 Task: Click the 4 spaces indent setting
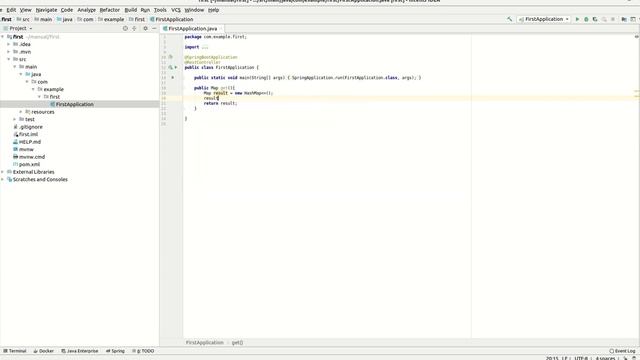tap(605, 358)
